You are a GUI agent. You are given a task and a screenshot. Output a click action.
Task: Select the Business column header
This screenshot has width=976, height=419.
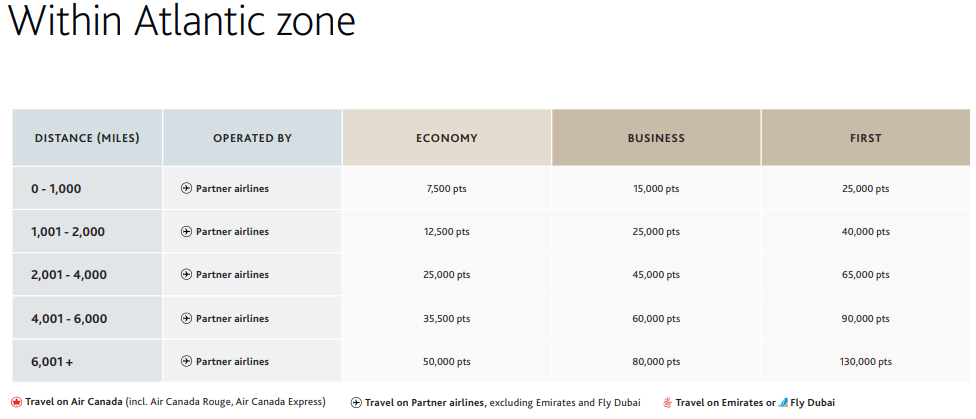click(x=656, y=138)
